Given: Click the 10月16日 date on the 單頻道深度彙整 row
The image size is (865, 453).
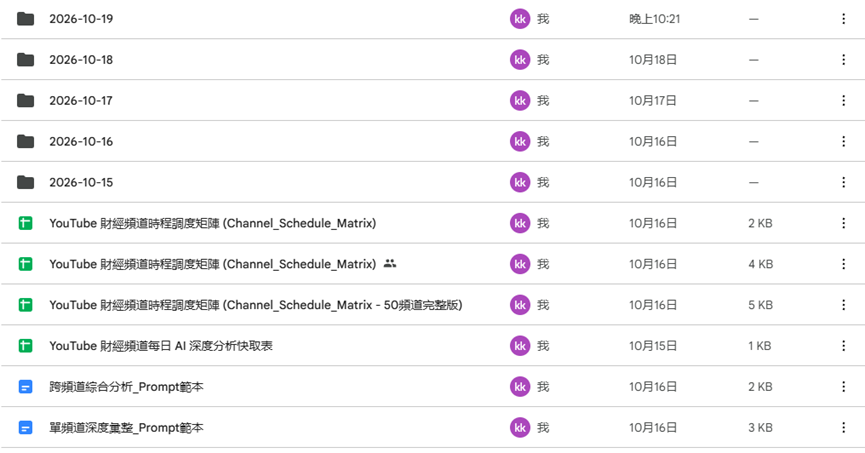Looking at the screenshot, I should pyautogui.click(x=653, y=427).
